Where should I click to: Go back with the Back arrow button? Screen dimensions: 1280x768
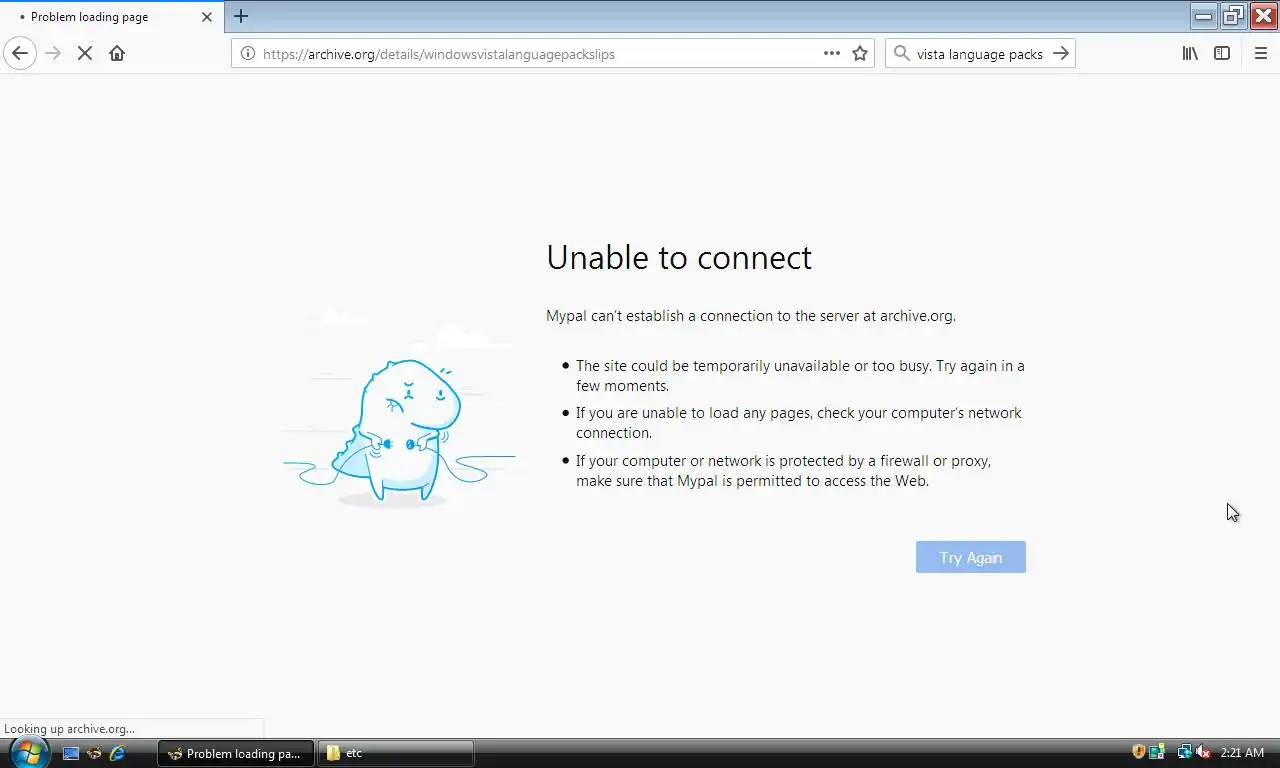point(20,53)
